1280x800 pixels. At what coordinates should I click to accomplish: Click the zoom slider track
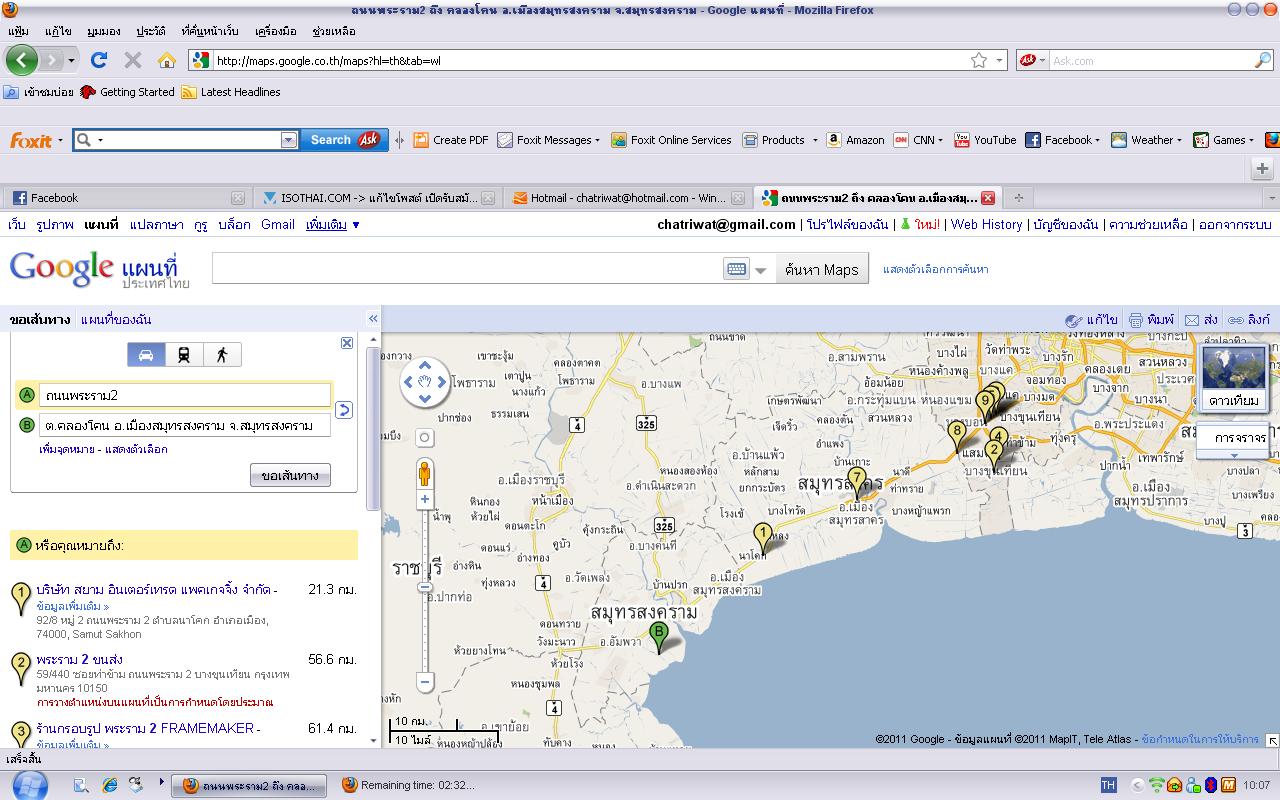point(425,590)
